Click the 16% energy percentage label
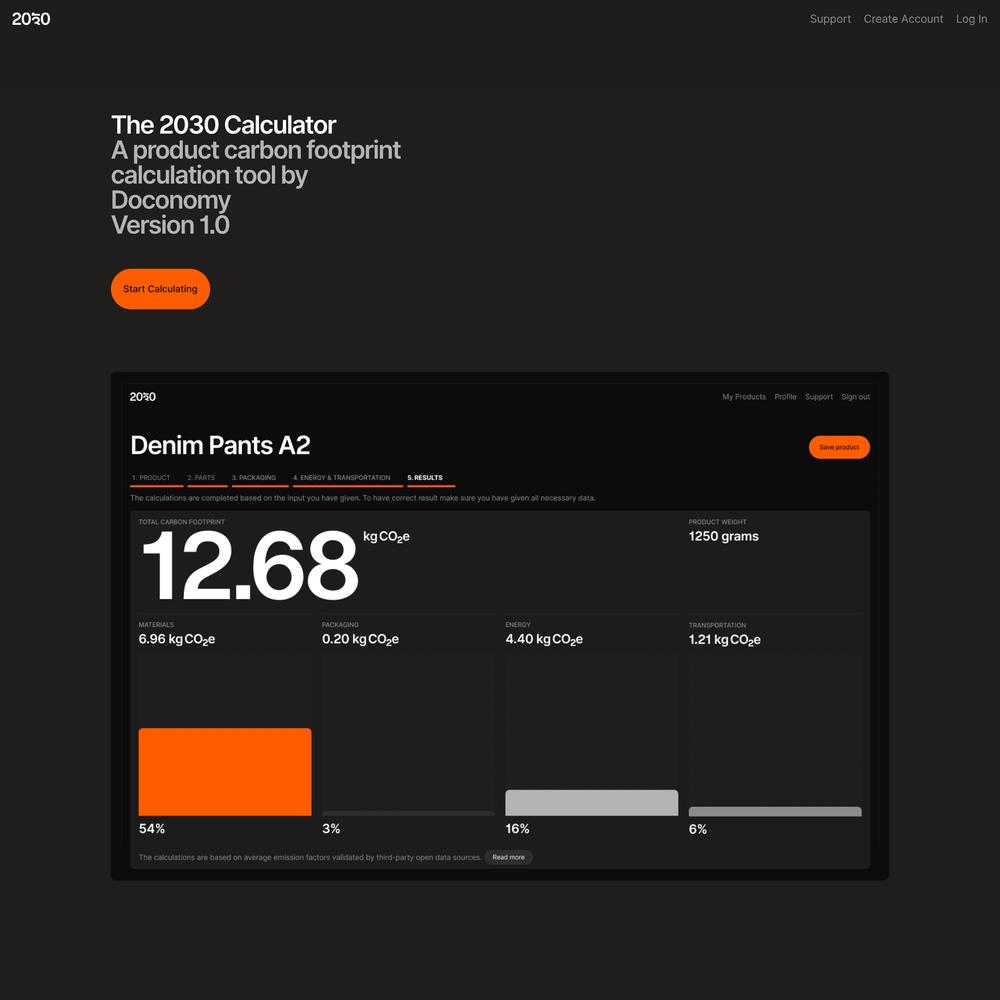 (517, 828)
